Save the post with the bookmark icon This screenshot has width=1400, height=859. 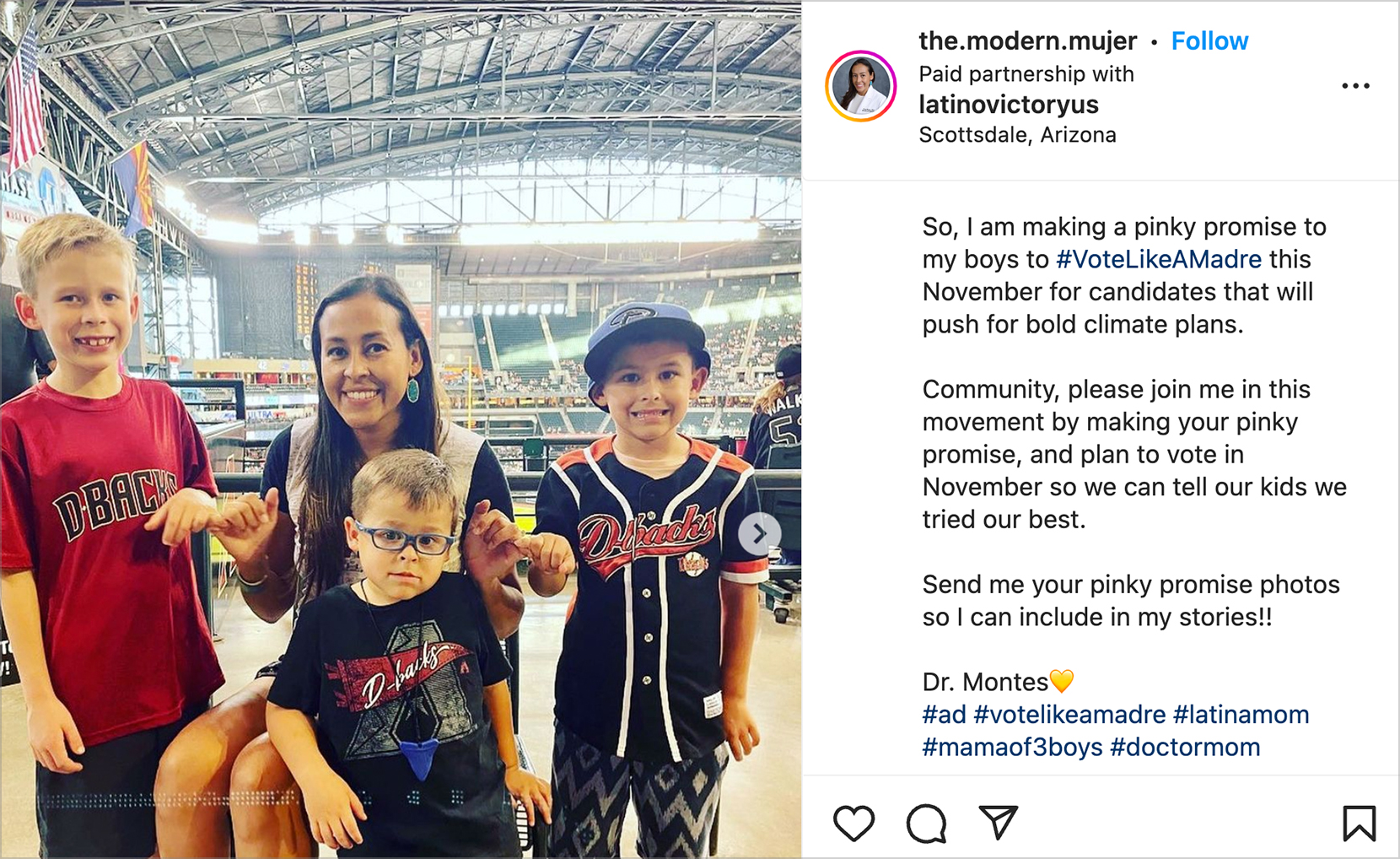coord(1359,824)
